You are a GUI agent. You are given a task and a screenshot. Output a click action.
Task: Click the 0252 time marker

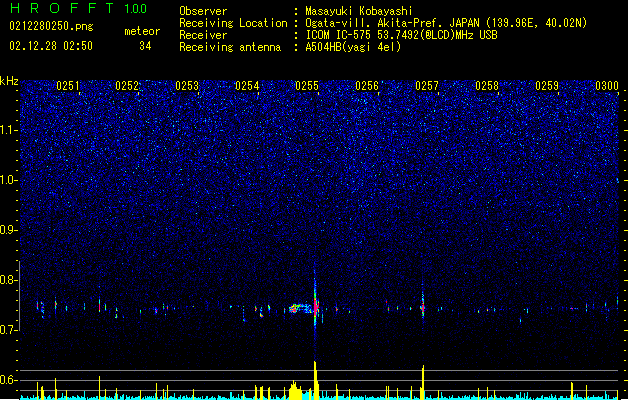click(127, 86)
